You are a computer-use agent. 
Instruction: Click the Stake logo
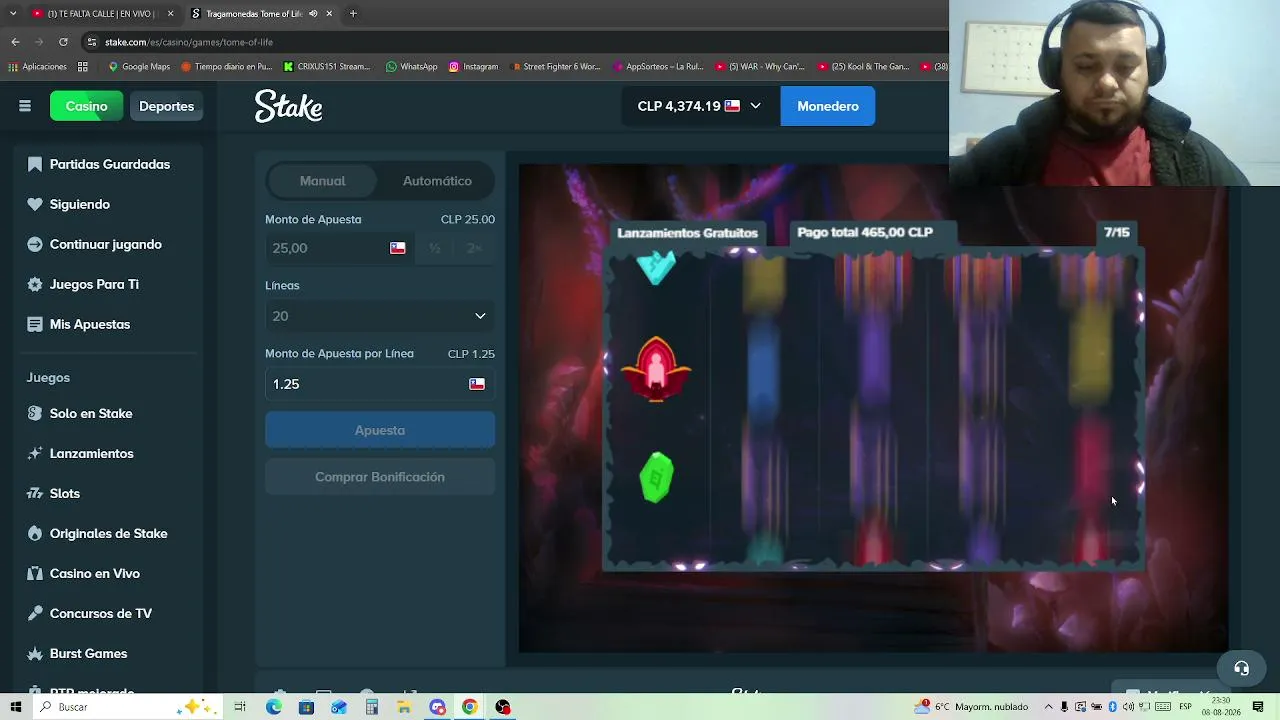[x=288, y=106]
